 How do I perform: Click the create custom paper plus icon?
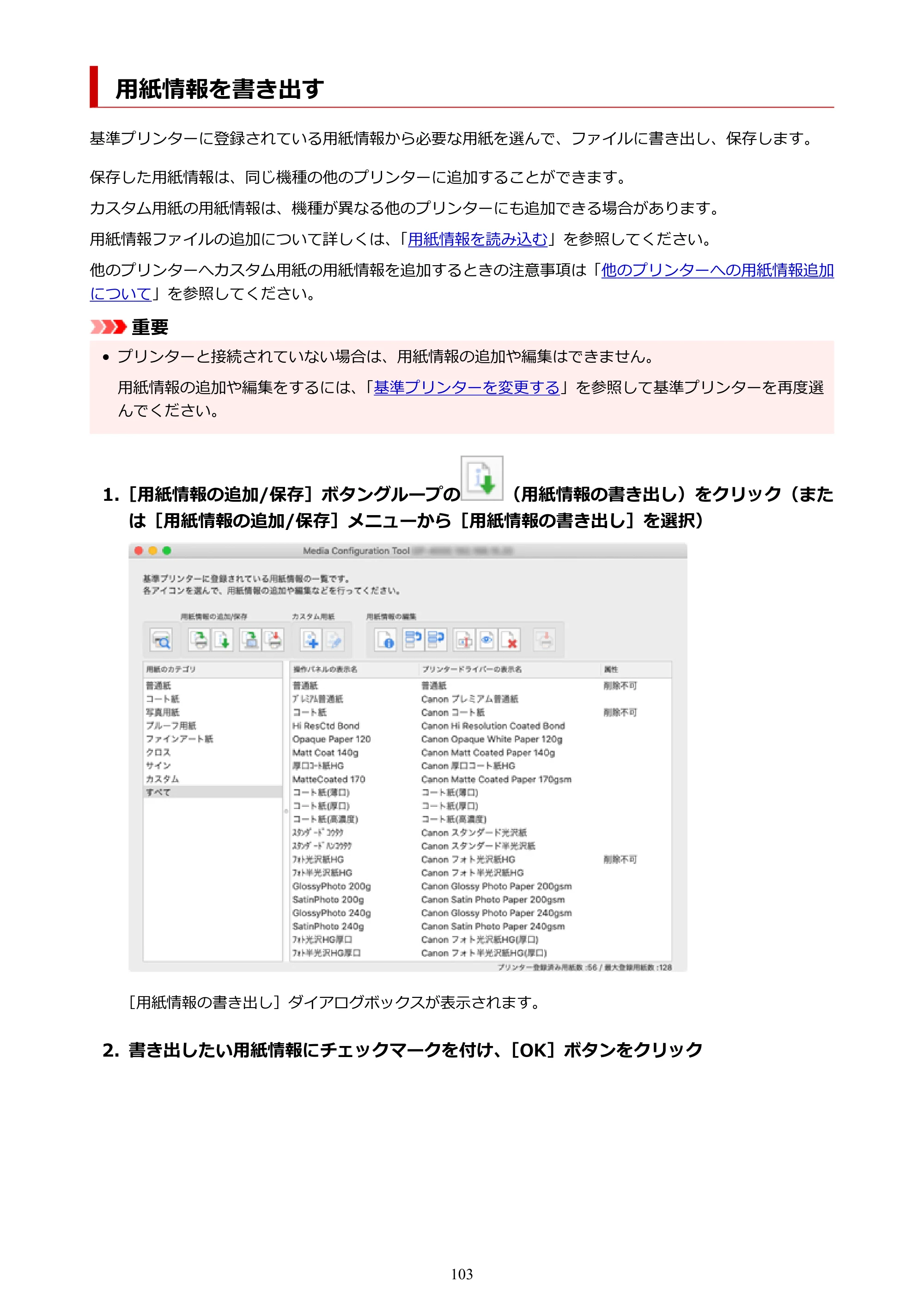(x=311, y=640)
